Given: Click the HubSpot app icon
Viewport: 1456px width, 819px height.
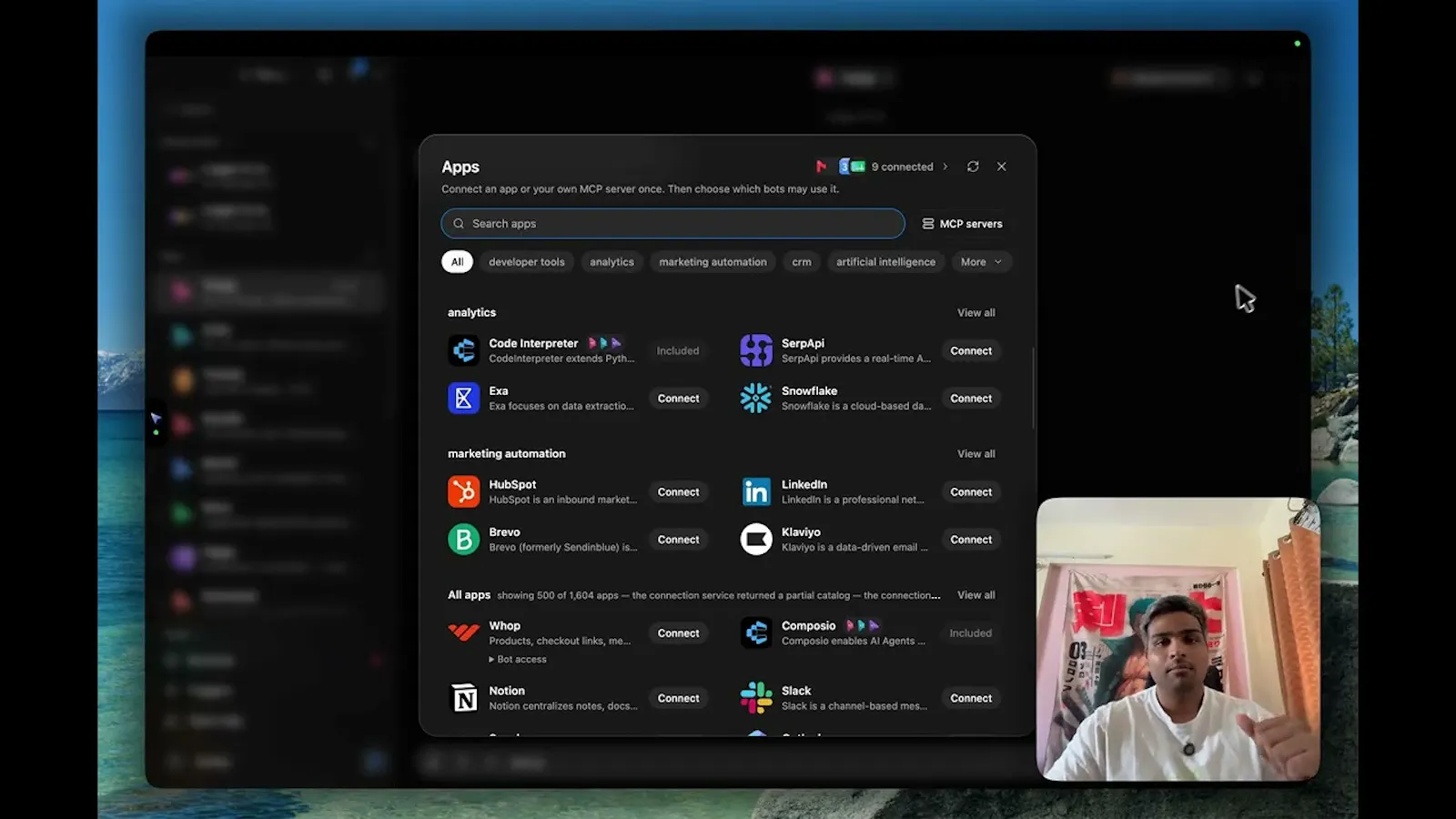Looking at the screenshot, I should pos(464,491).
